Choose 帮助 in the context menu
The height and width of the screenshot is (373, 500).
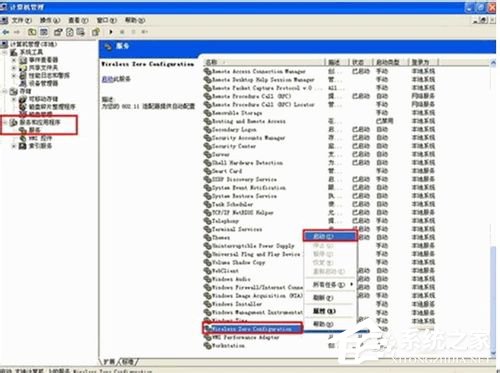(x=330, y=324)
